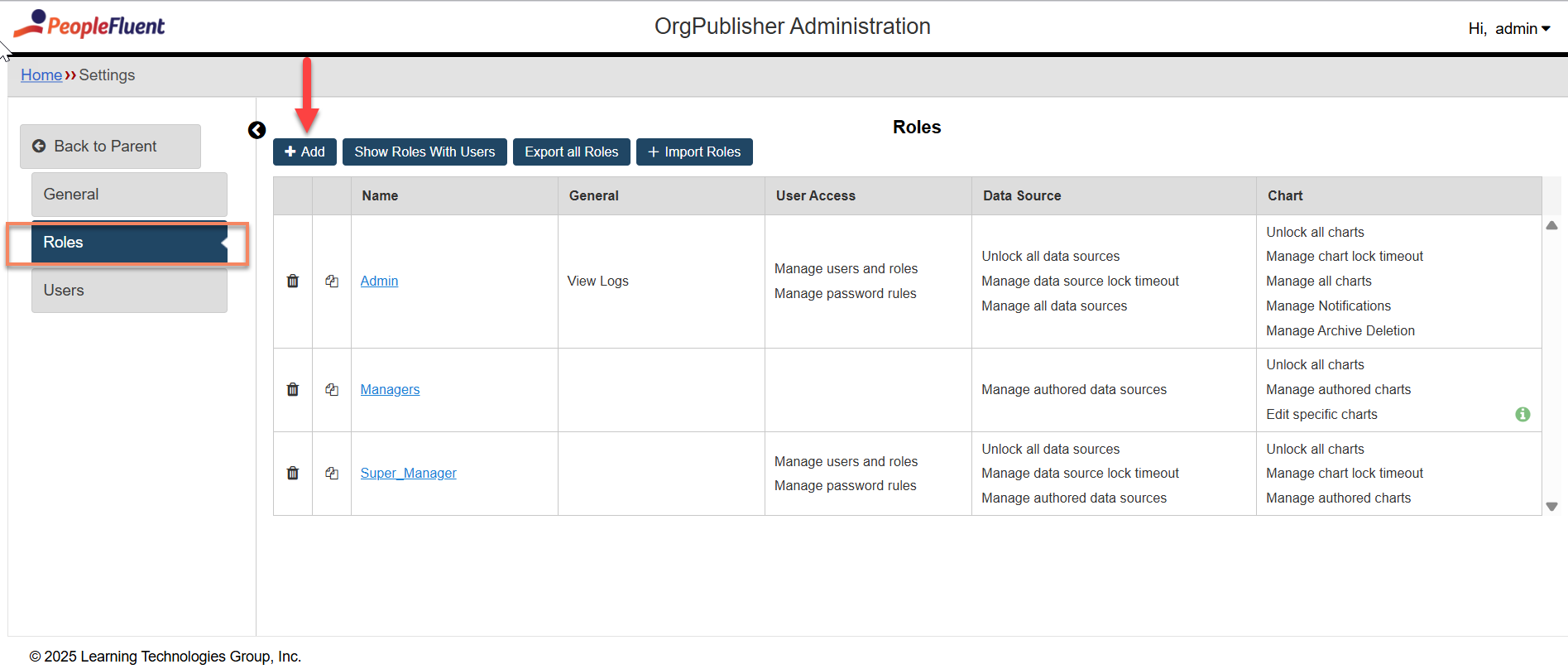The height and width of the screenshot is (669, 1568).
Task: Open the General settings section
Action: point(129,195)
